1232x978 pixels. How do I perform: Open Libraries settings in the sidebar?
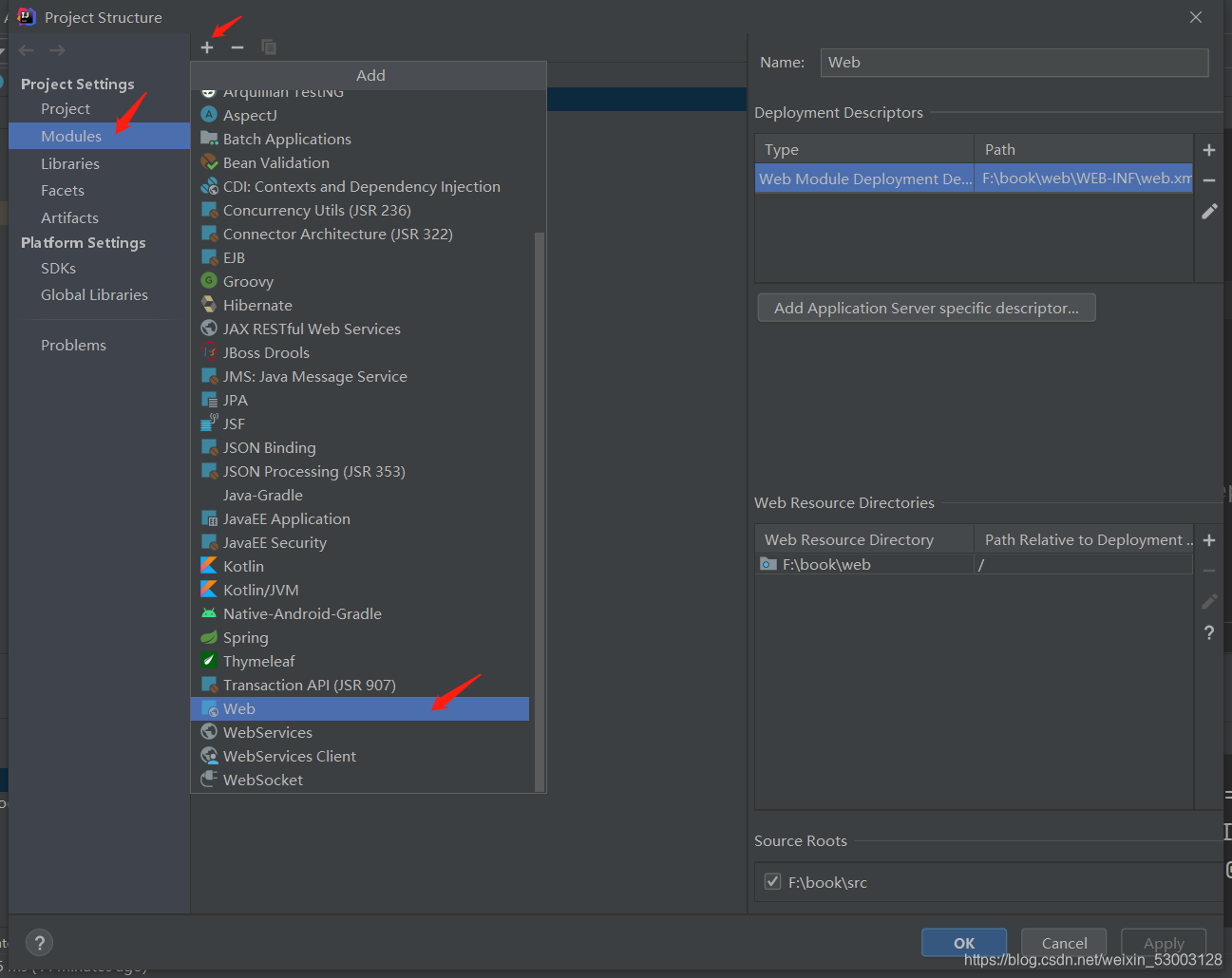pyautogui.click(x=70, y=163)
